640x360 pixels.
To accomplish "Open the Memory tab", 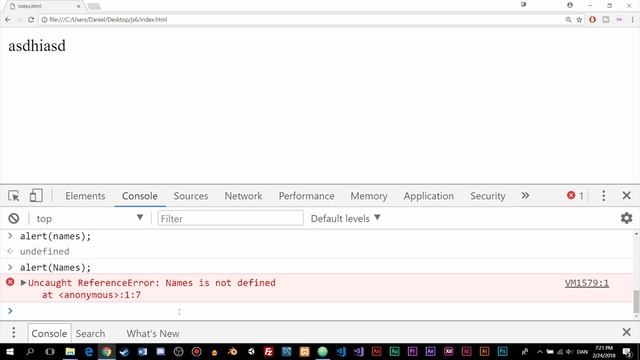I will tap(369, 196).
